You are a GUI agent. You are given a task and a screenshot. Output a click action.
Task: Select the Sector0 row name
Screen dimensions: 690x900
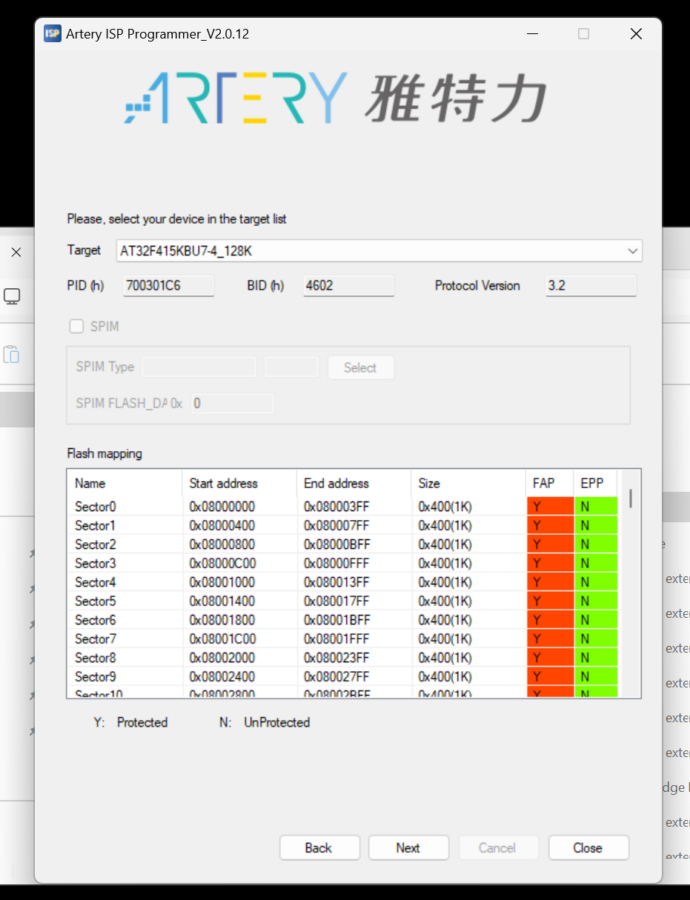coord(95,507)
